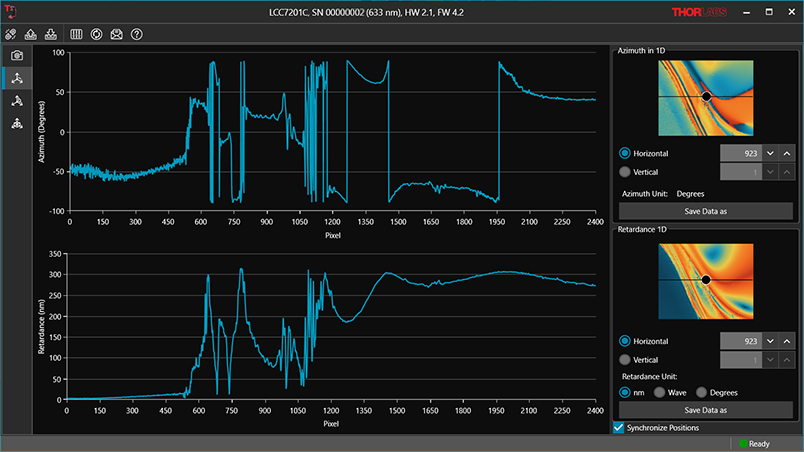
Task: Increase Azimuth horizontal position with up chevron
Action: pyautogui.click(x=787, y=153)
